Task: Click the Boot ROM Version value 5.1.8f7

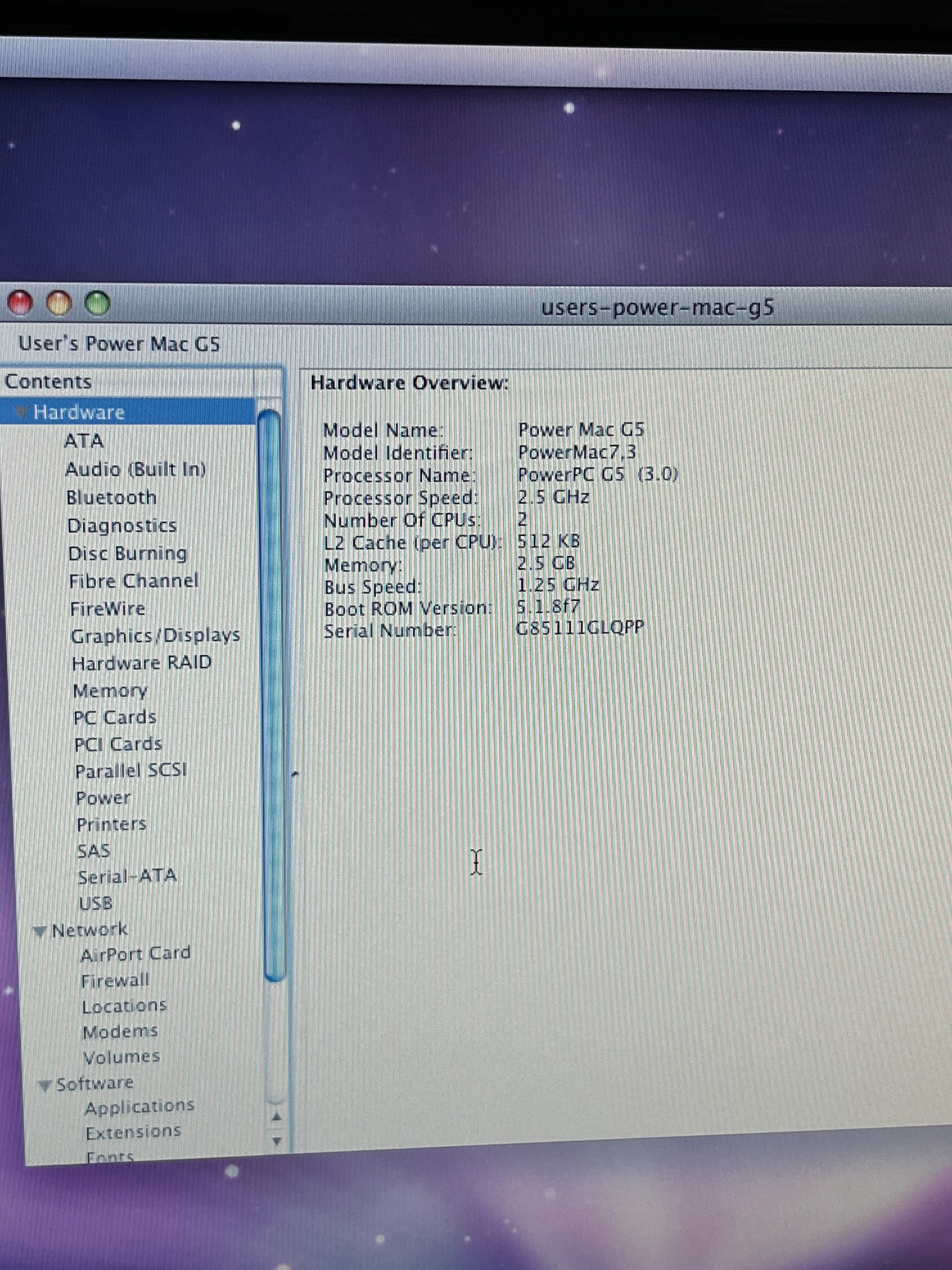Action: pyautogui.click(x=549, y=606)
